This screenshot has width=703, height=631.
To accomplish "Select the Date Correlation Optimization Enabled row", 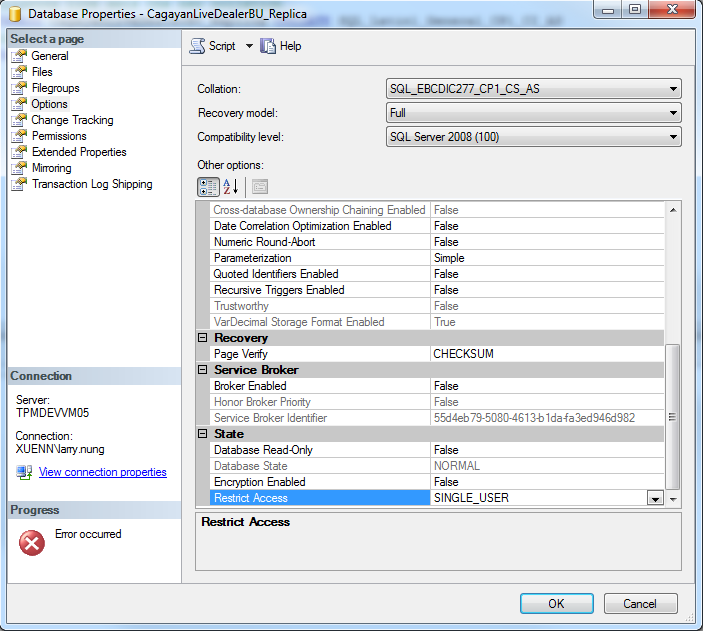I will [x=437, y=226].
